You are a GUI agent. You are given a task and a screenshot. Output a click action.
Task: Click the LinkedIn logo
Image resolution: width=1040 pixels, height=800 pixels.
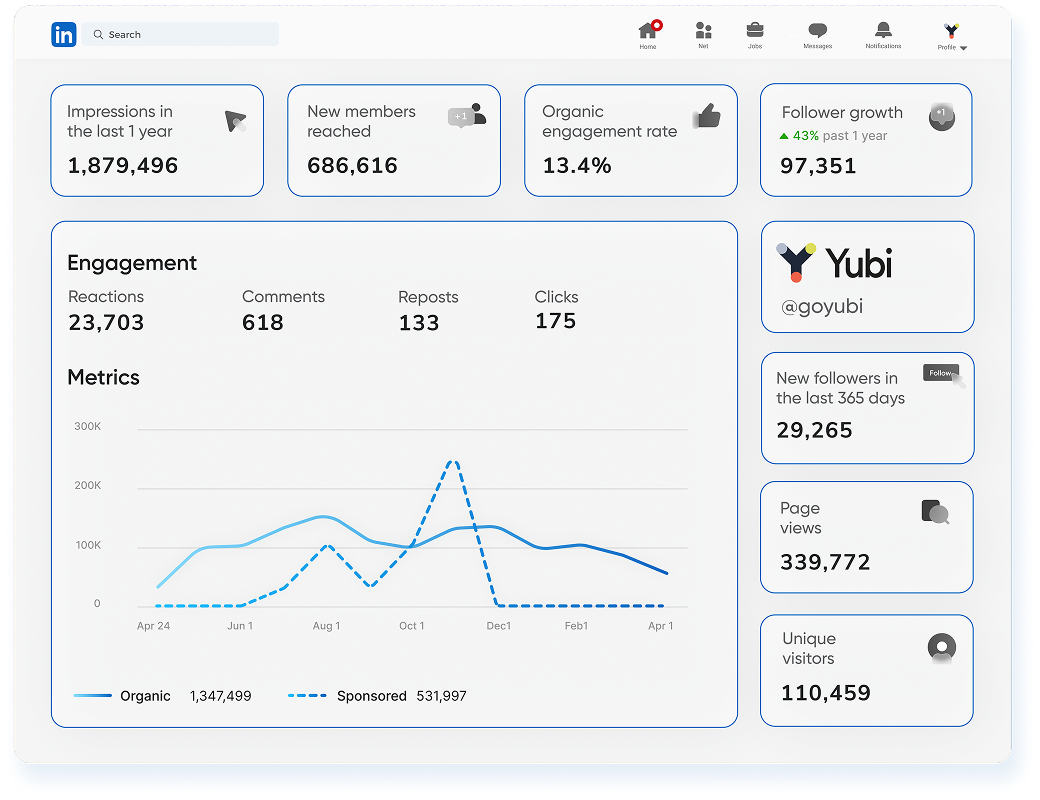(x=64, y=35)
